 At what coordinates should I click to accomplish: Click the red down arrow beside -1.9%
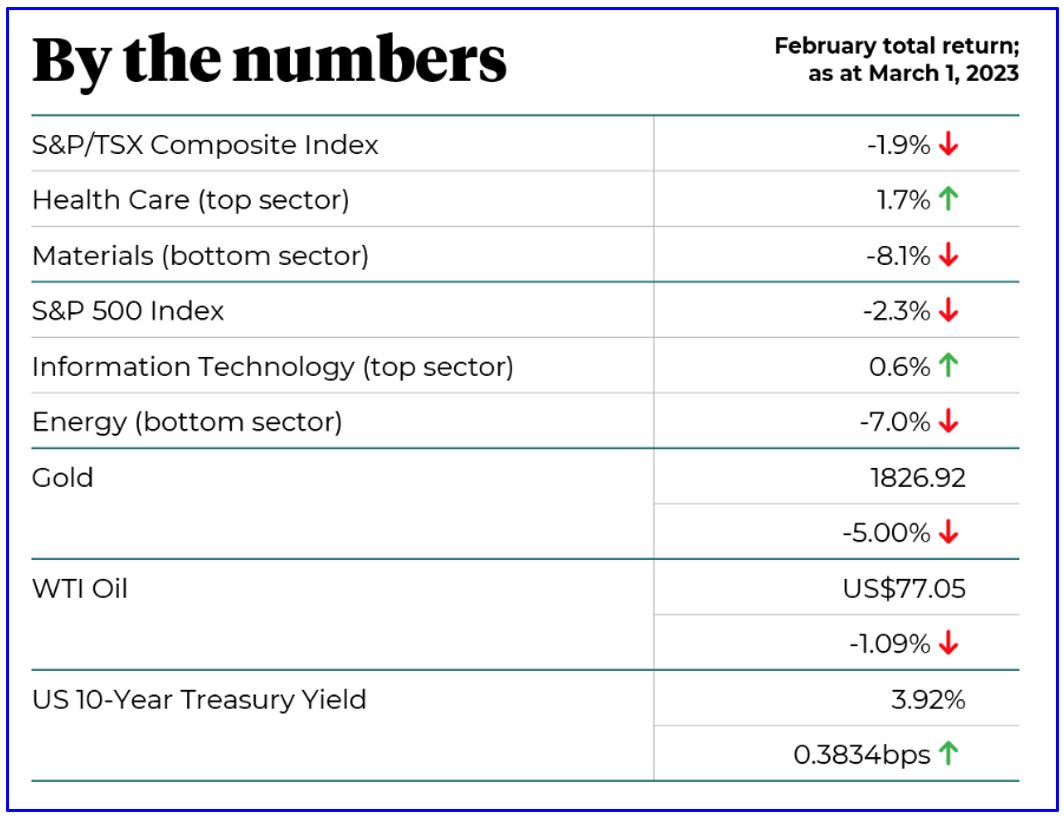click(949, 145)
